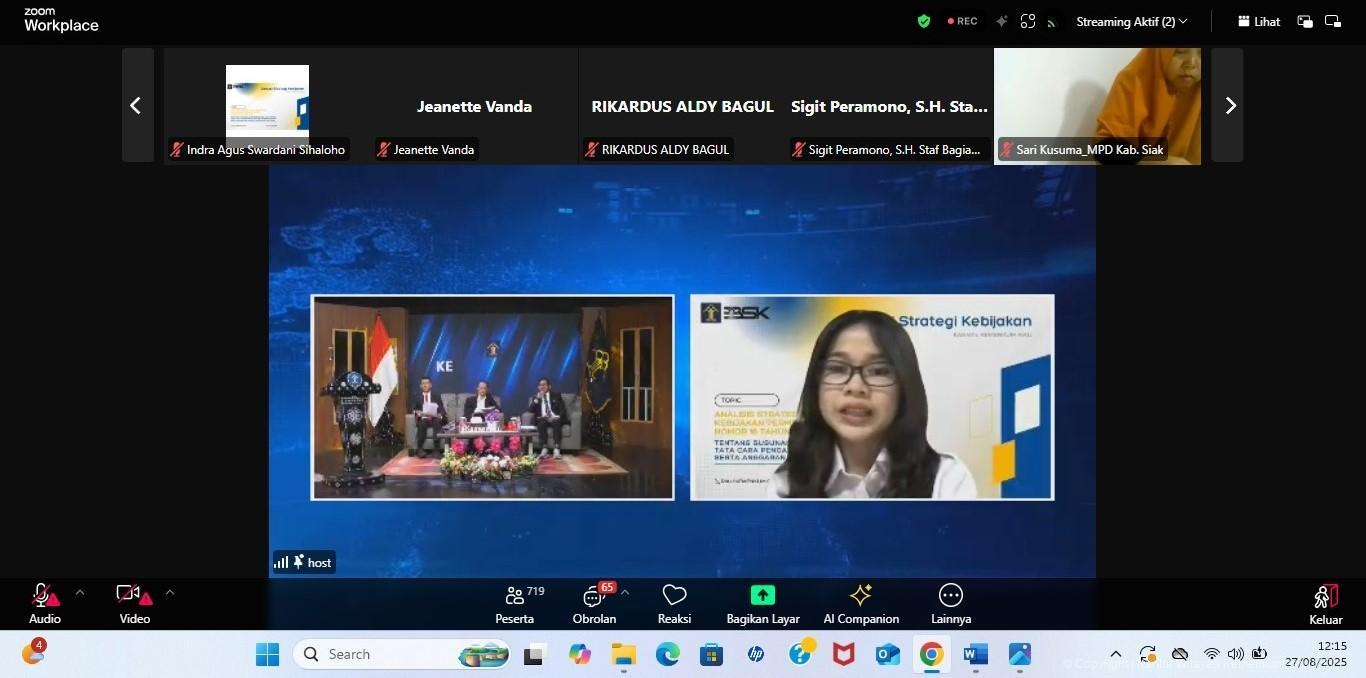This screenshot has height=678, width=1366.
Task: Open the Peserta participants panel
Action: coord(515,604)
